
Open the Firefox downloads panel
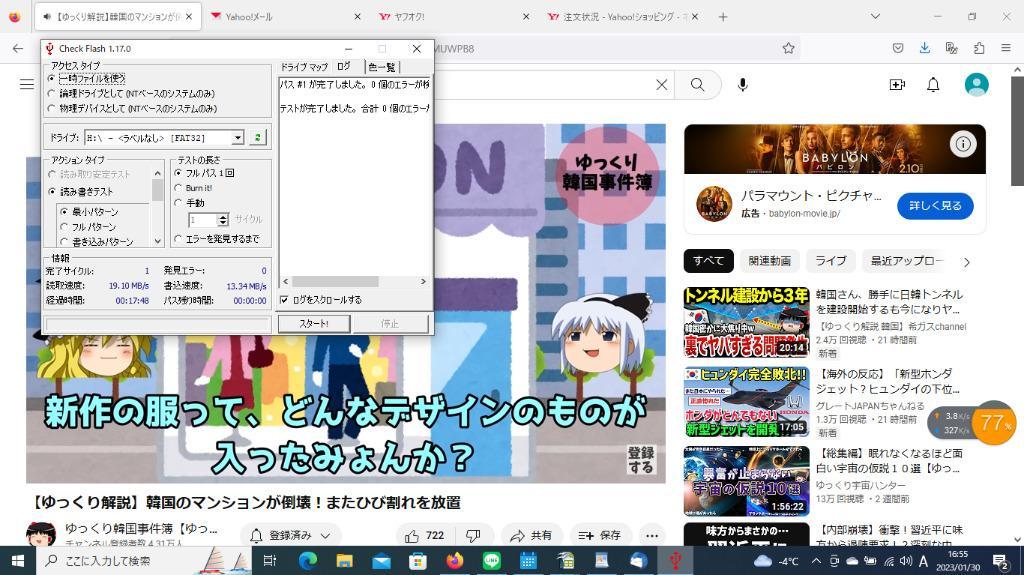[x=925, y=48]
